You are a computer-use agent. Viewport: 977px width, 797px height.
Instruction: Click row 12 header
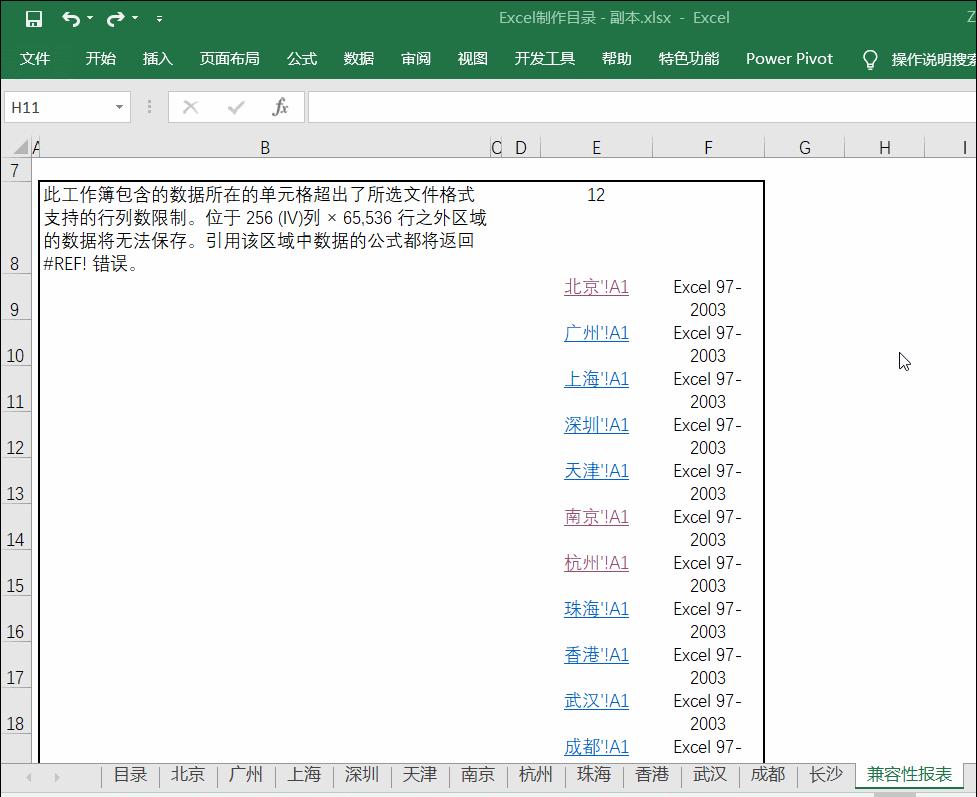tap(16, 448)
